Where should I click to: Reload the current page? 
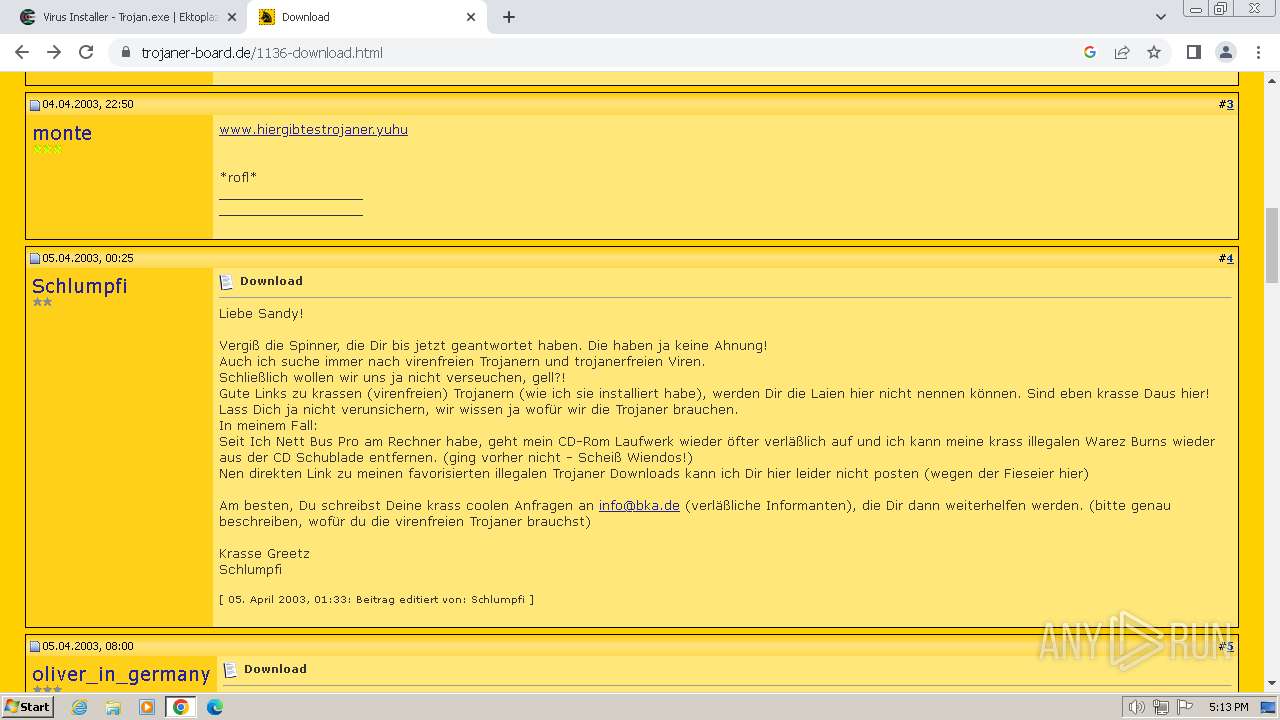pyautogui.click(x=86, y=52)
